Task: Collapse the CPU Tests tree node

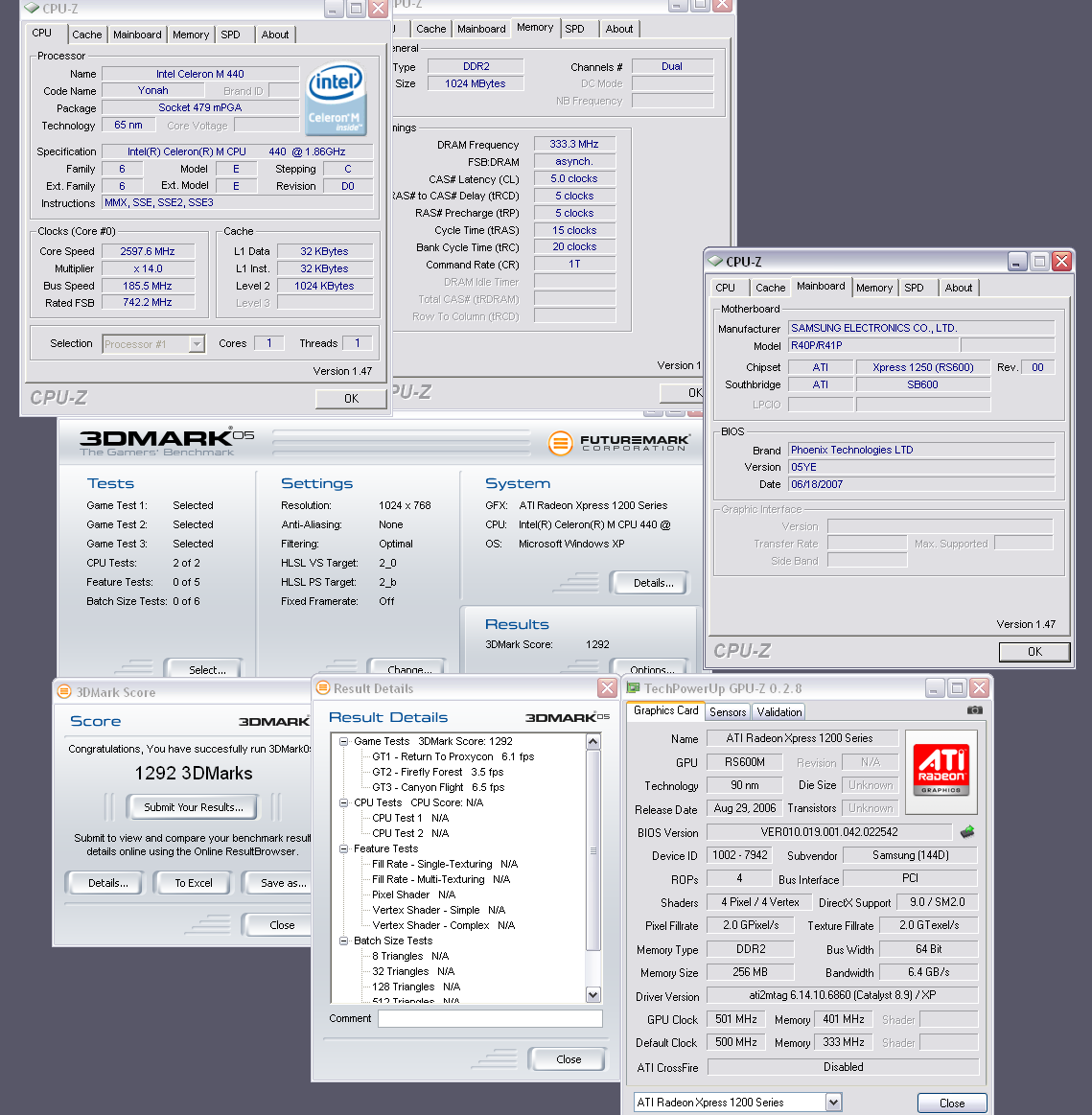Action: (343, 802)
